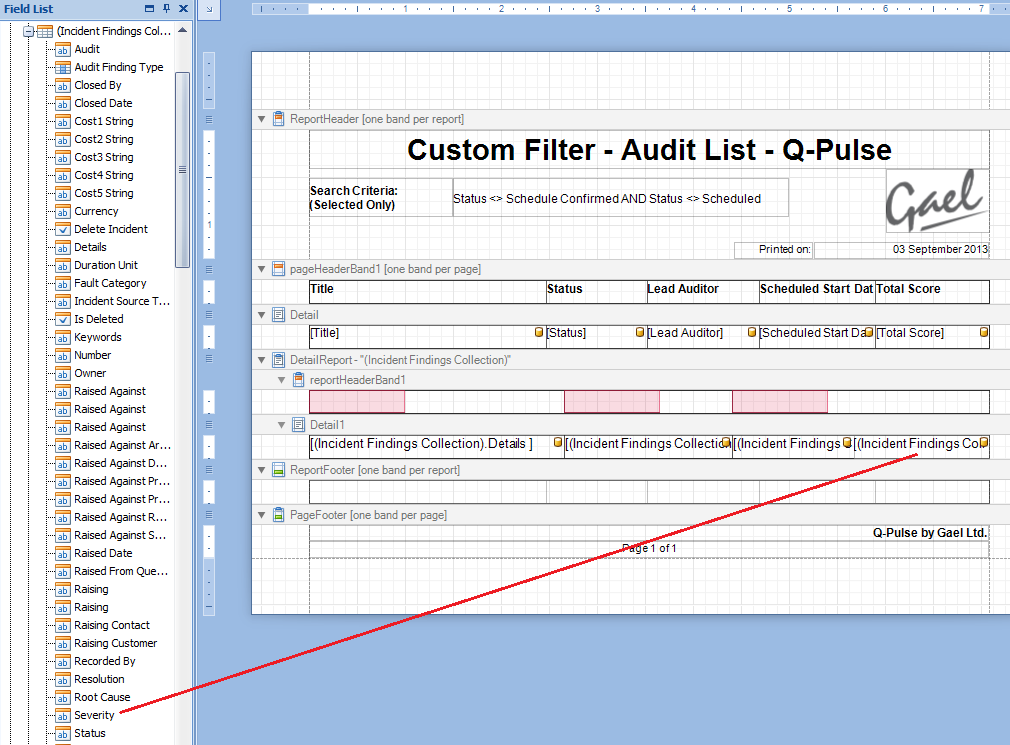Select the pageHeaderBand1 band icon
1010x745 pixels.
click(278, 269)
